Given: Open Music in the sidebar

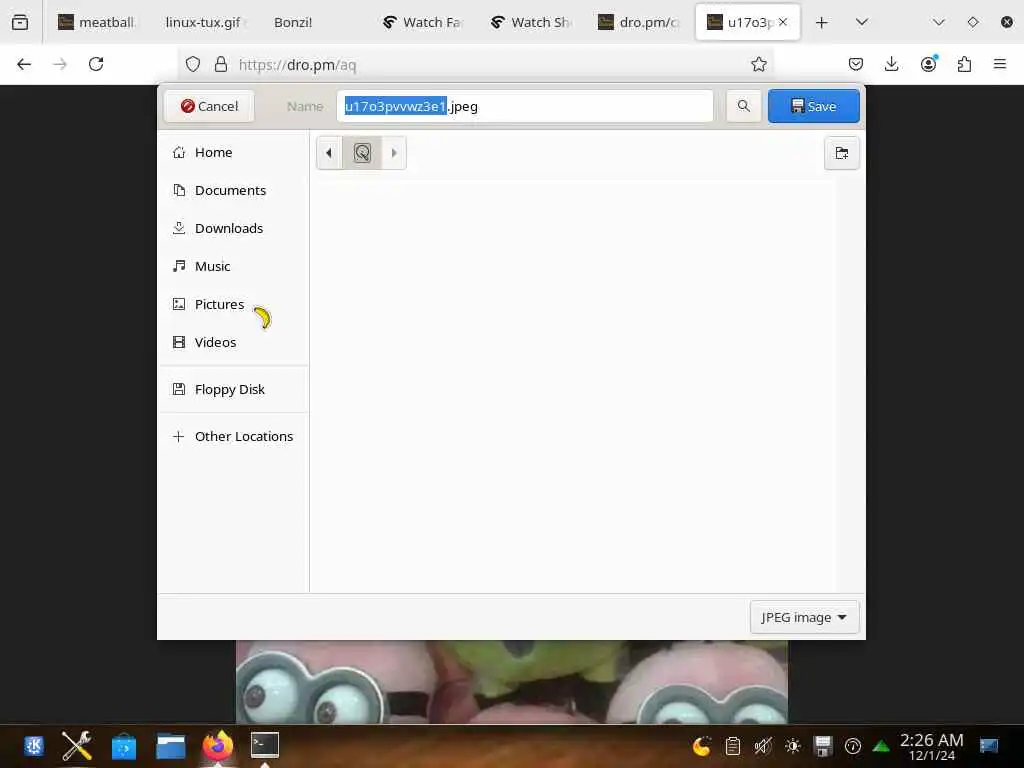Looking at the screenshot, I should point(233,266).
